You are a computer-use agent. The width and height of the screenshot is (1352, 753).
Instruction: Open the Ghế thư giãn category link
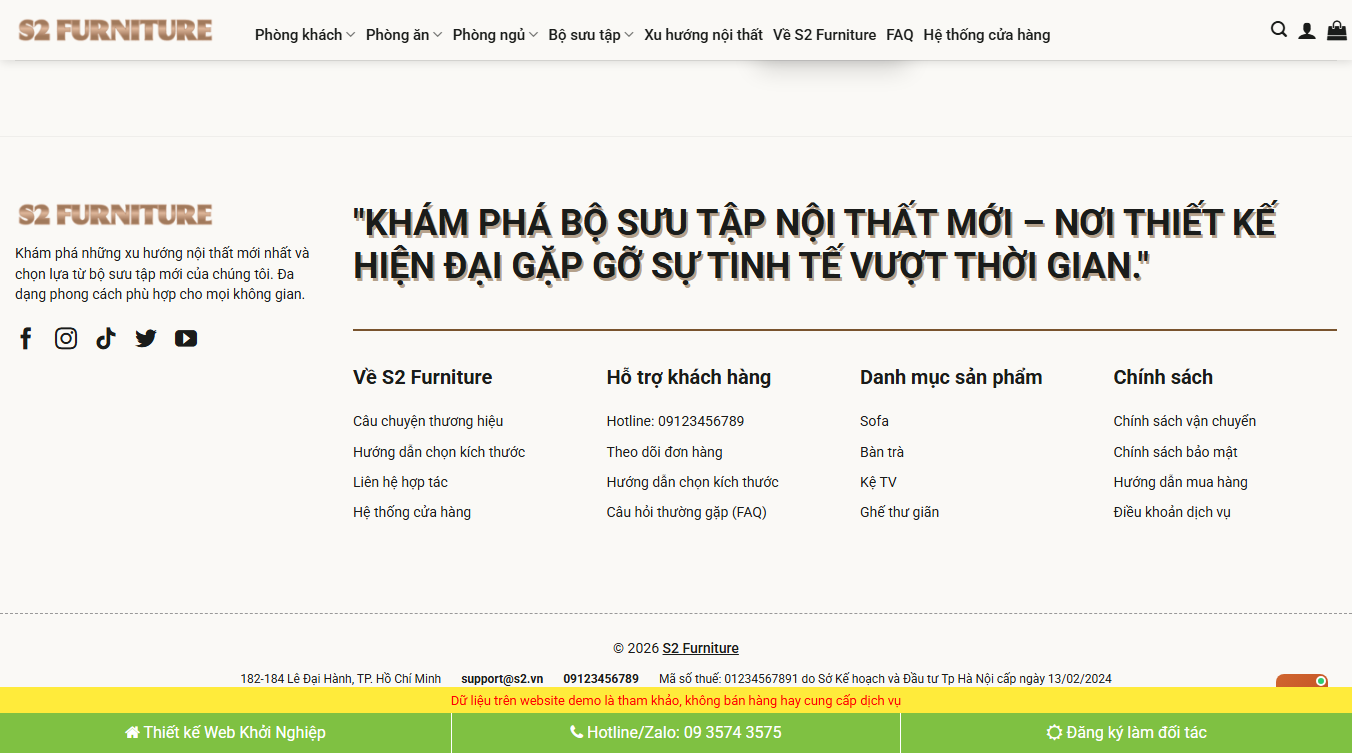click(x=899, y=512)
